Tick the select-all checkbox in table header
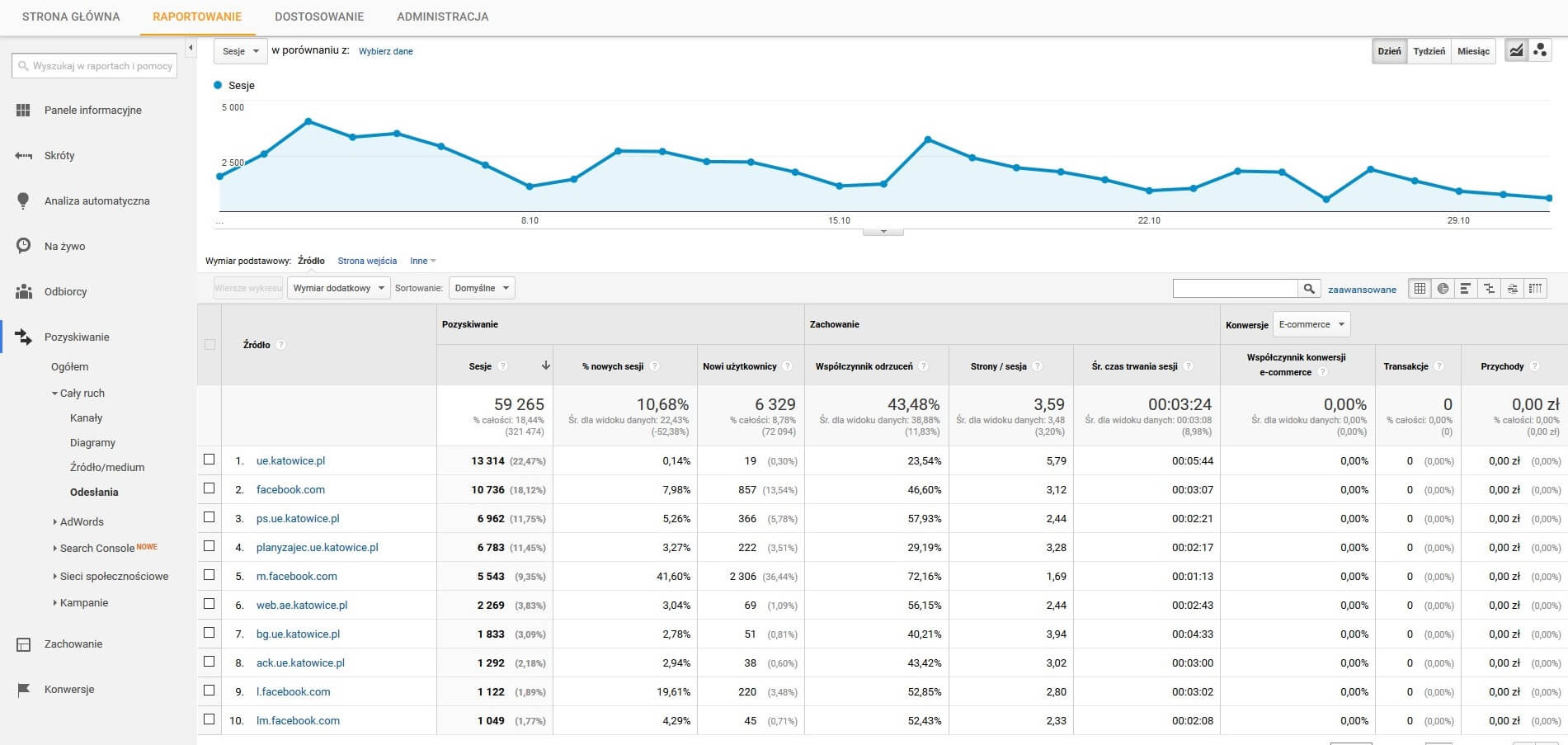The image size is (1568, 745). pos(210,345)
